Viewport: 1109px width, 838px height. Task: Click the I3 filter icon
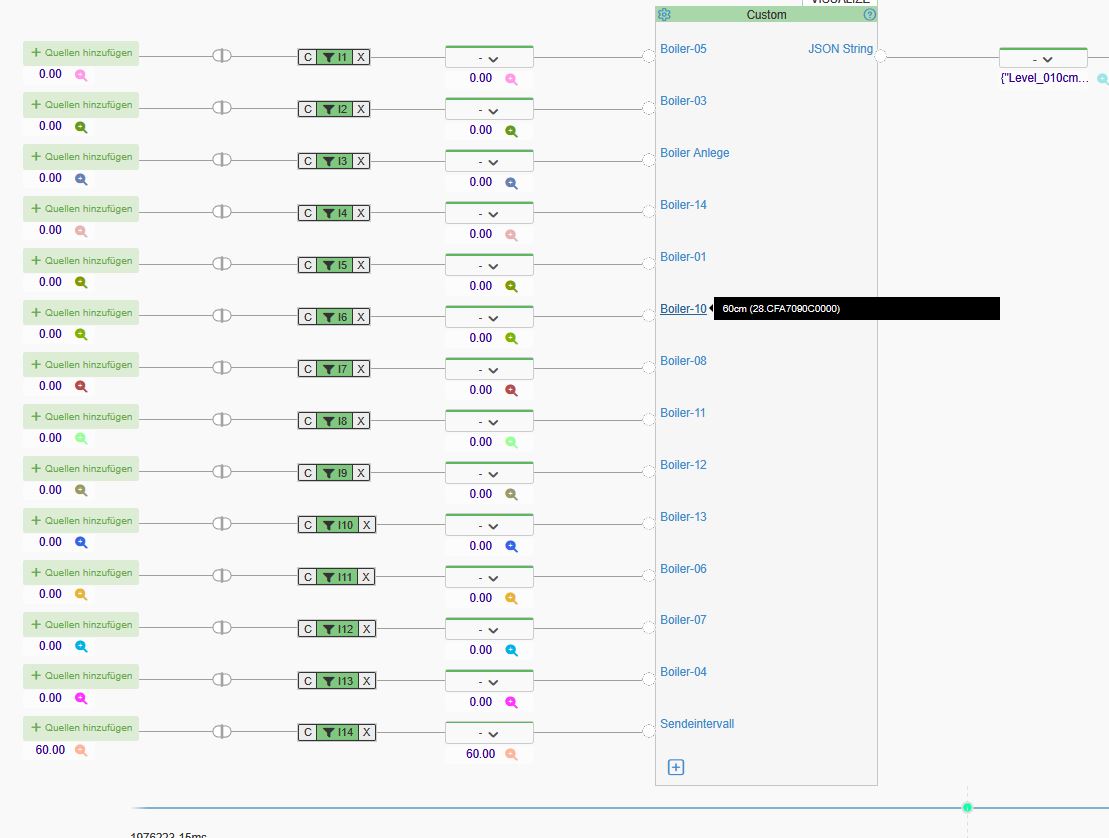(x=328, y=161)
